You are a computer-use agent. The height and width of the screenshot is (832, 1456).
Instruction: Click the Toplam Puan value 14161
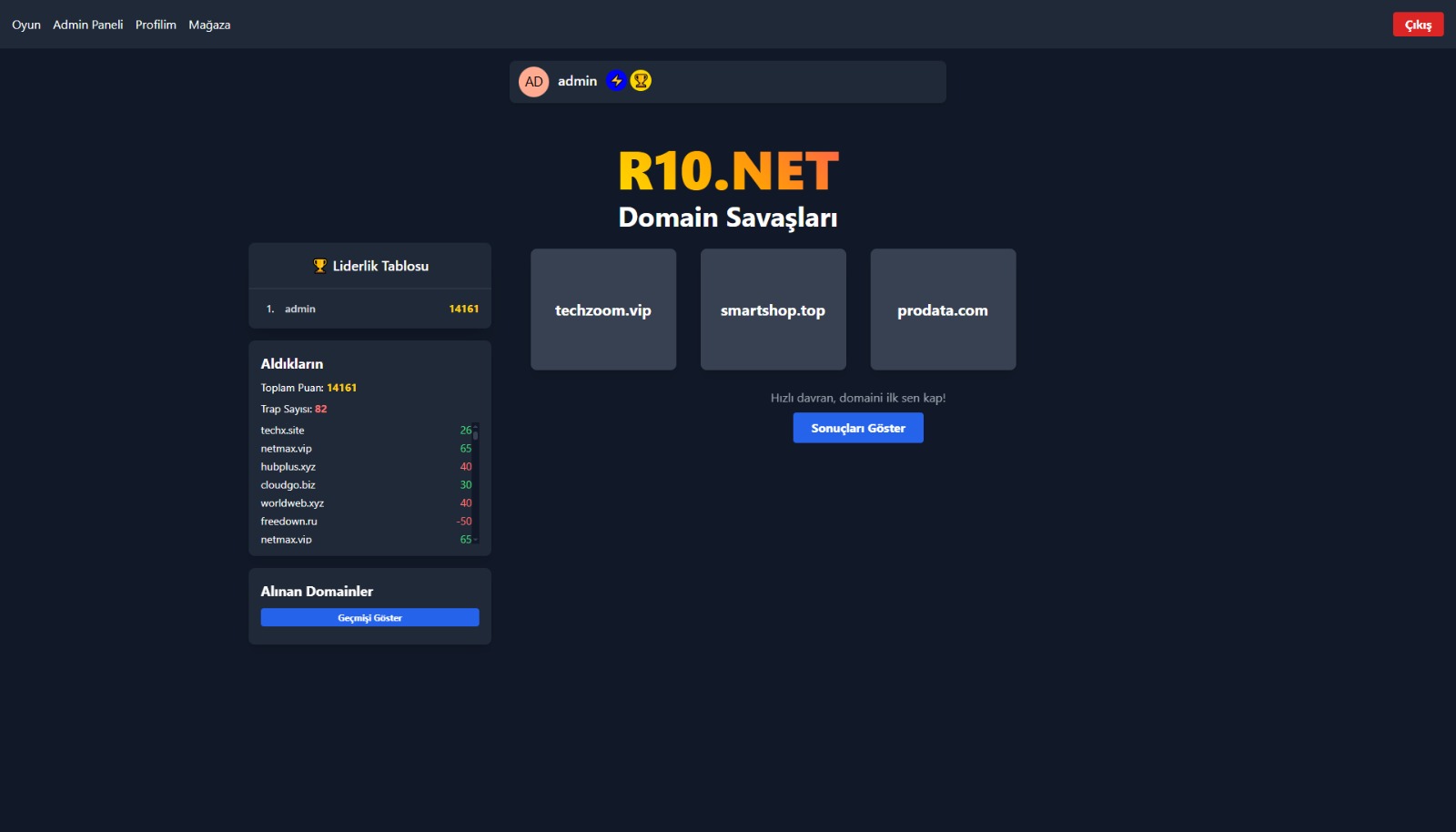coord(342,388)
